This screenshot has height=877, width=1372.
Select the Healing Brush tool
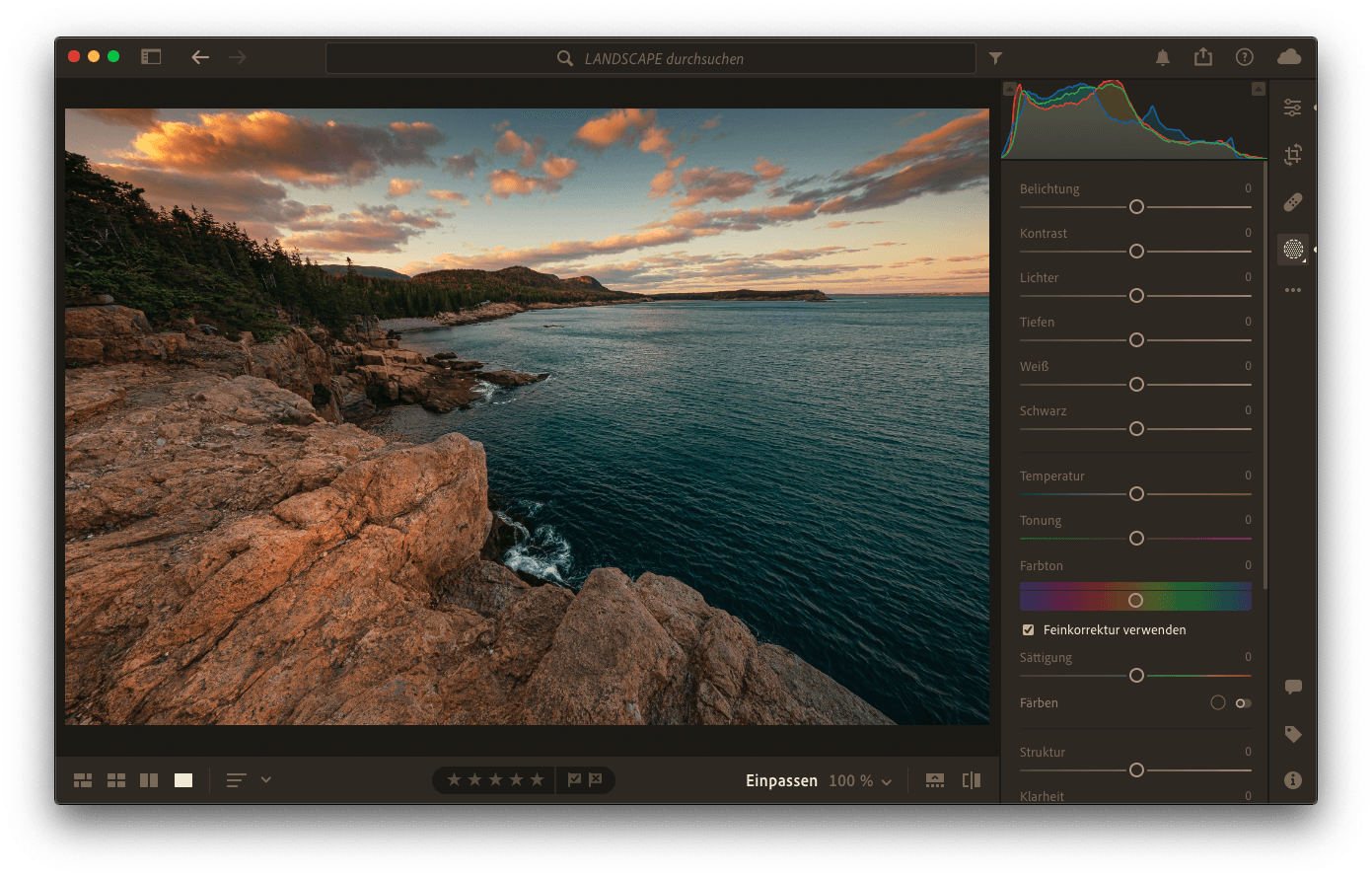click(1292, 202)
